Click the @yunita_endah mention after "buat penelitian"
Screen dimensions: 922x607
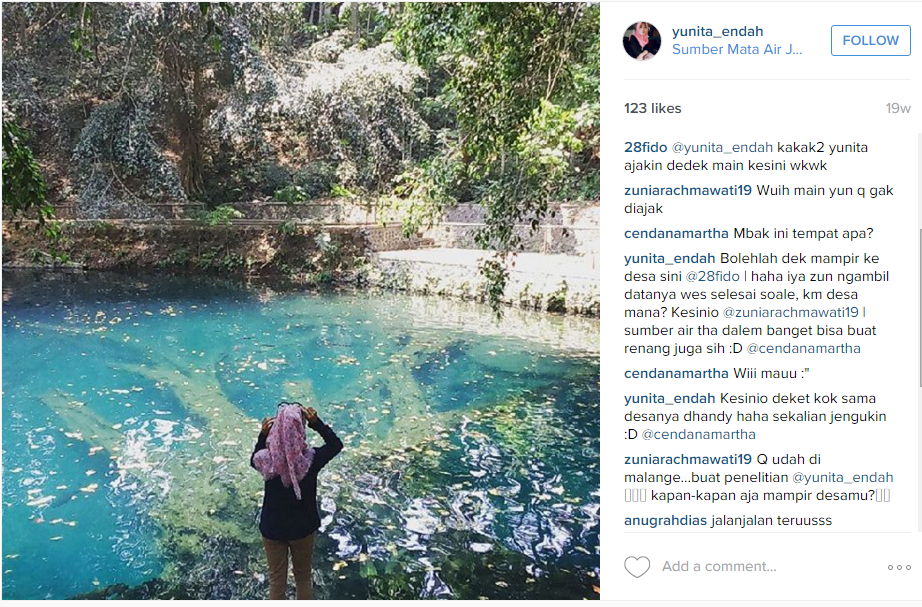tap(842, 477)
